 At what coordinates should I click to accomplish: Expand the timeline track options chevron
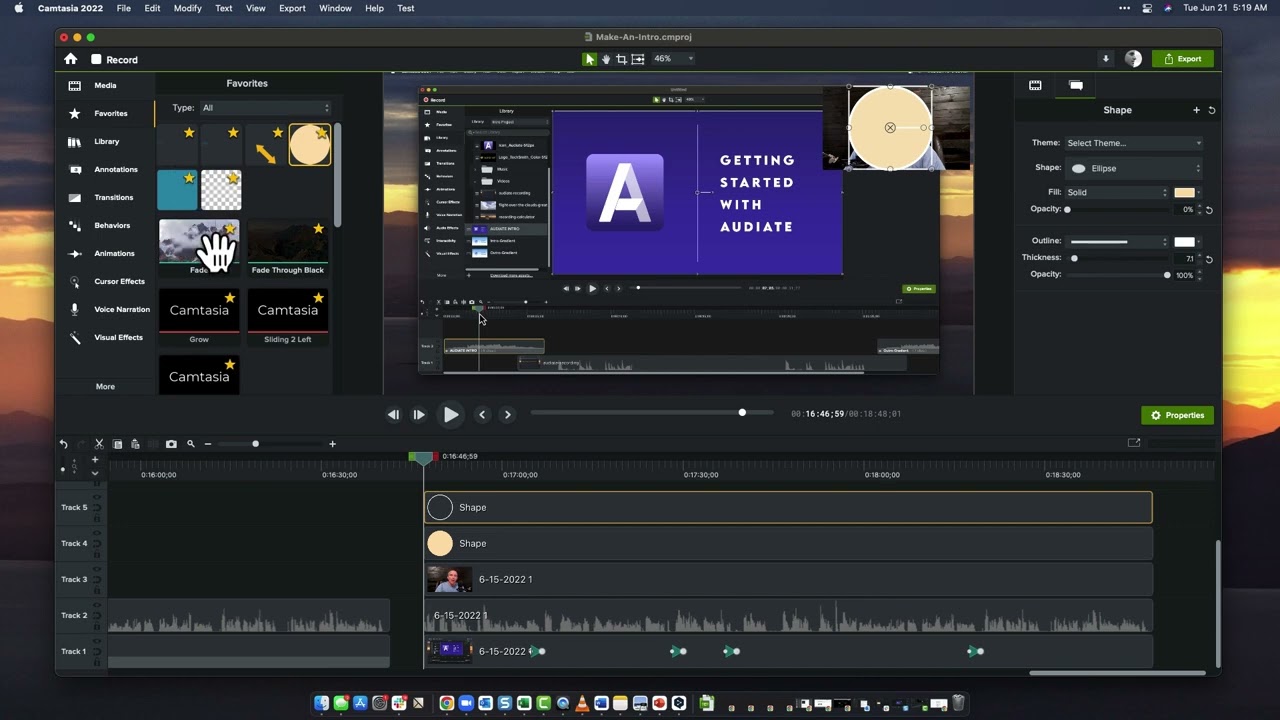coord(95,473)
